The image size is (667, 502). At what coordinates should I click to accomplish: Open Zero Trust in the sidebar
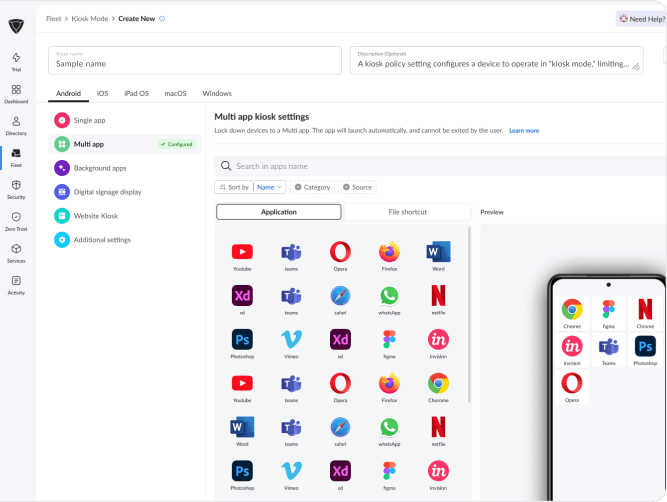point(16,221)
